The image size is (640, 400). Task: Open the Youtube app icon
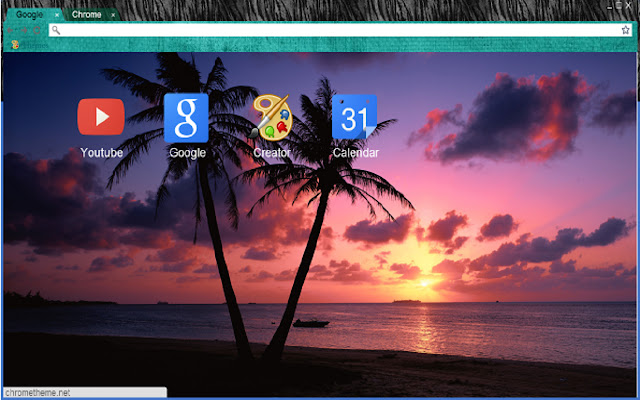tap(101, 117)
